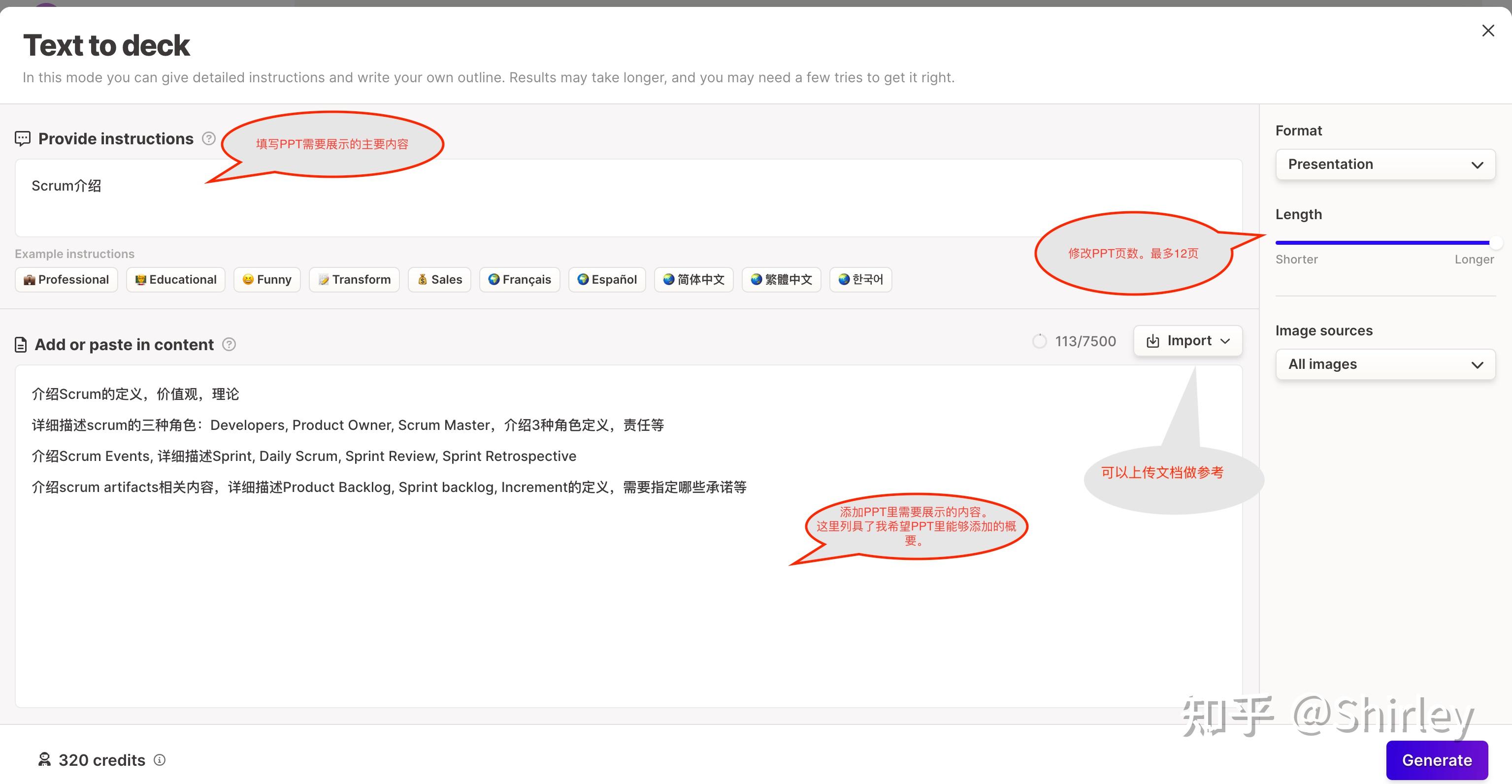Click the Import download icon
This screenshot has width=1512, height=784.
click(x=1153, y=341)
